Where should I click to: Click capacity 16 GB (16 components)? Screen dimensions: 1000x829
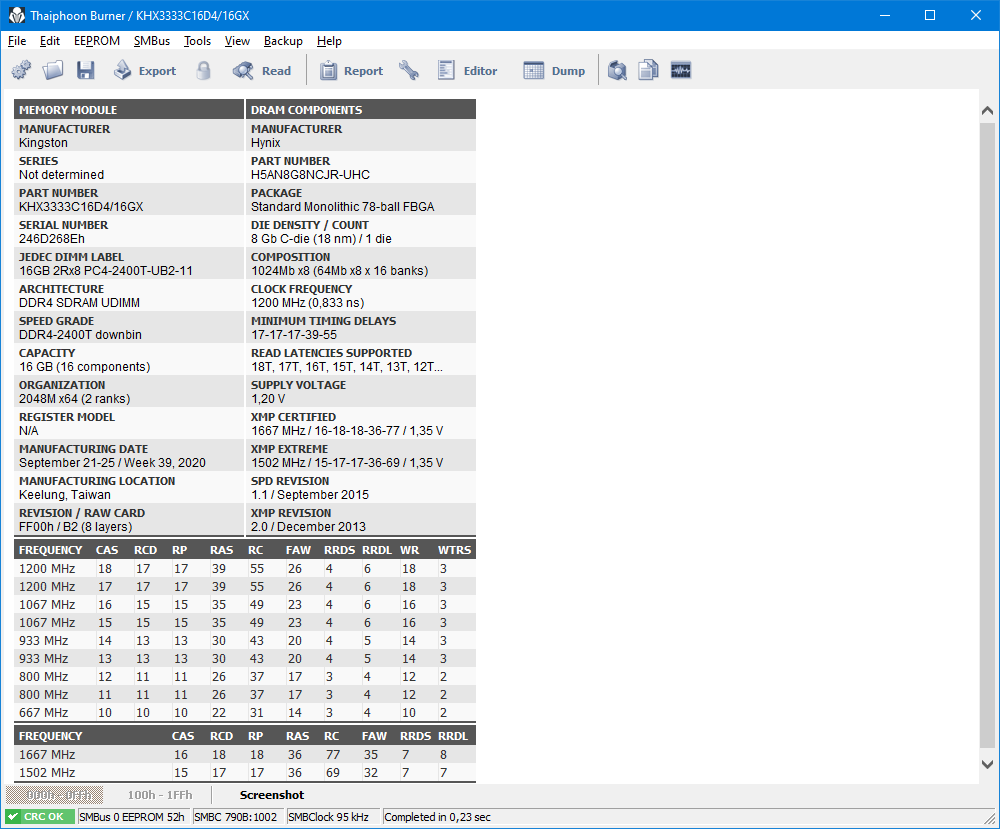tap(85, 366)
